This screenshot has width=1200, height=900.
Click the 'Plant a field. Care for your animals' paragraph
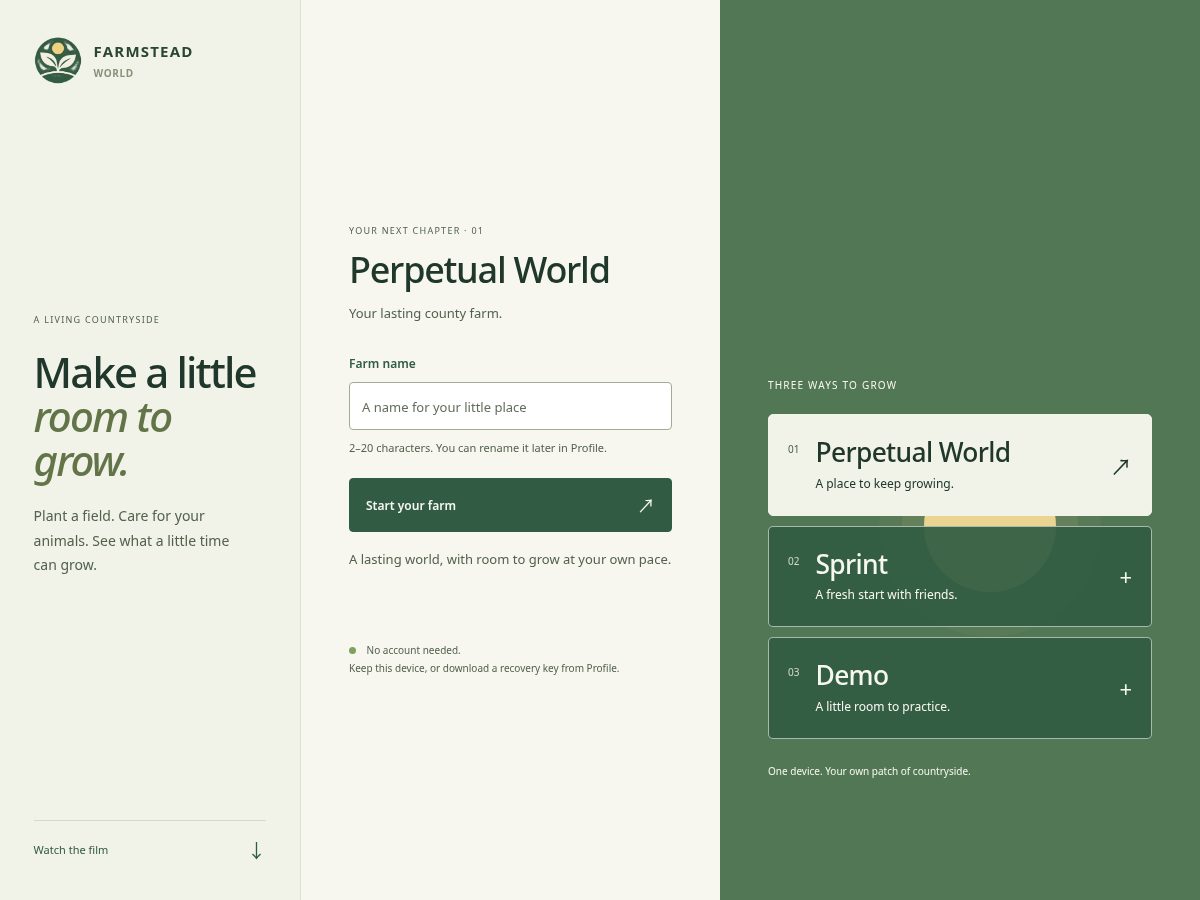point(131,540)
